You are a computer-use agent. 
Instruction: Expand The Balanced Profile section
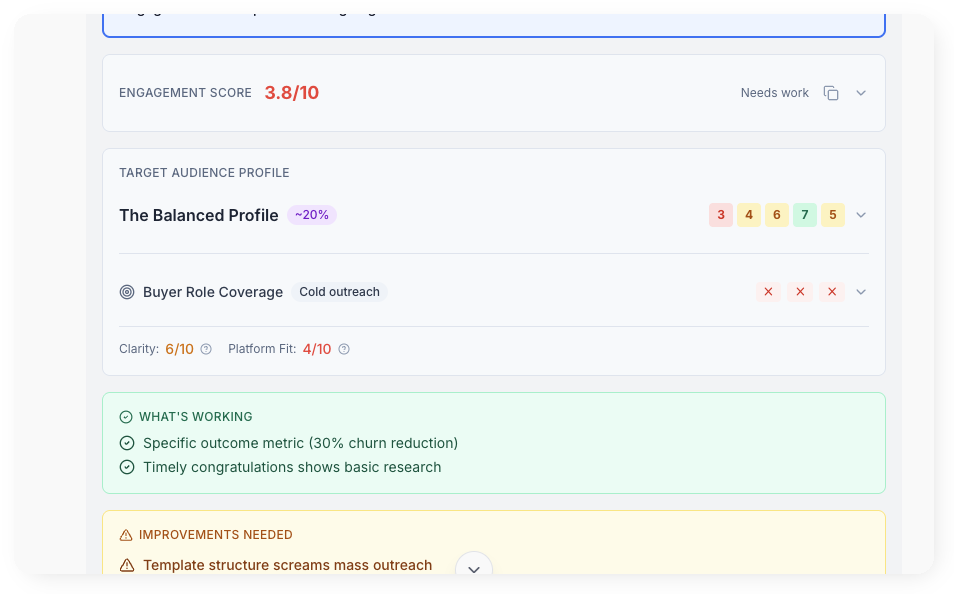point(860,215)
